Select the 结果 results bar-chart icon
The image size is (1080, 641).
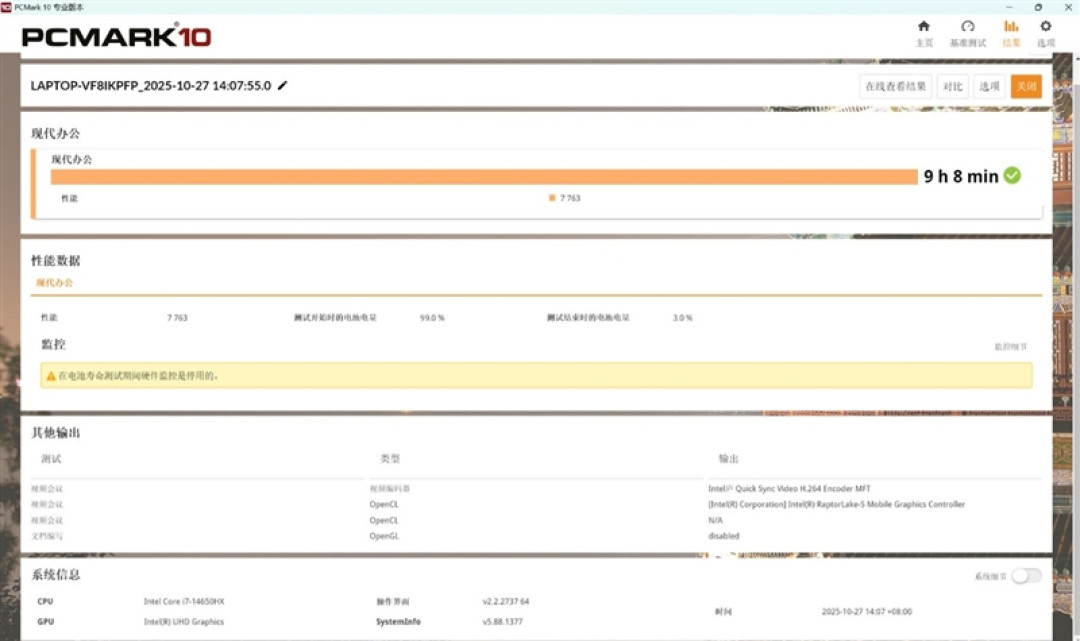click(1011, 26)
